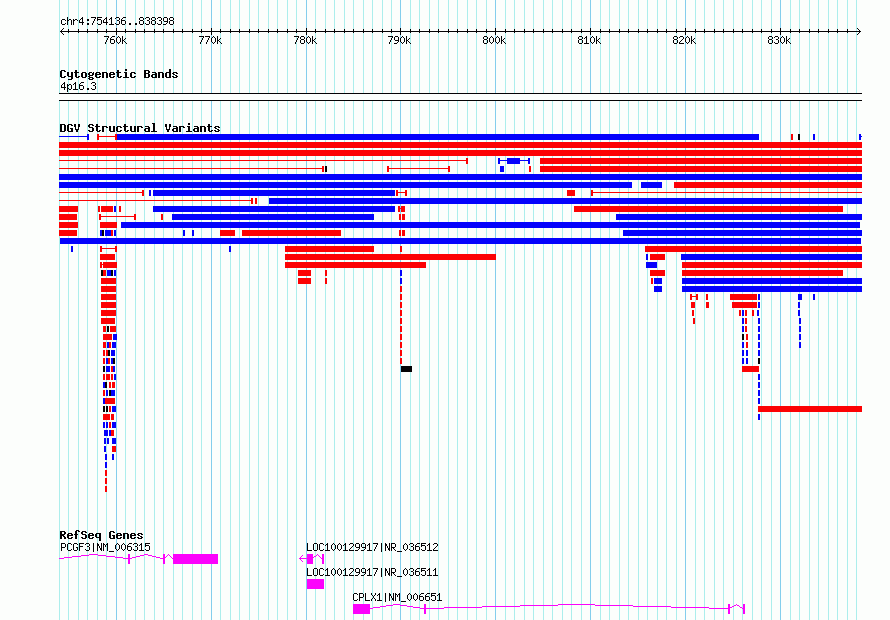The height and width of the screenshot is (620, 890).
Task: Click the 790k ruler tick label
Action: [x=399, y=40]
